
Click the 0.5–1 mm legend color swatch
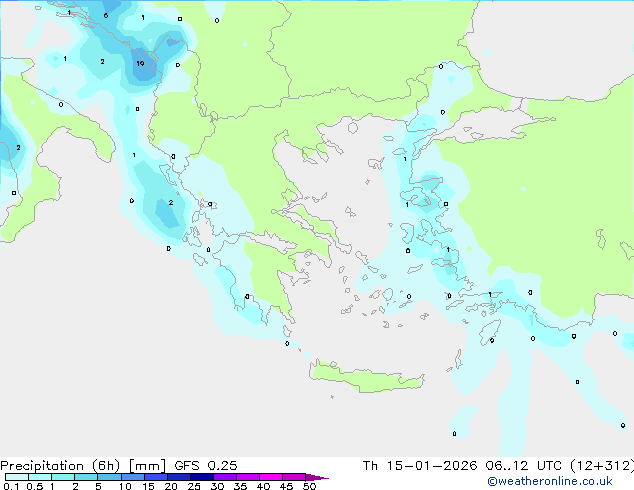pos(40,477)
